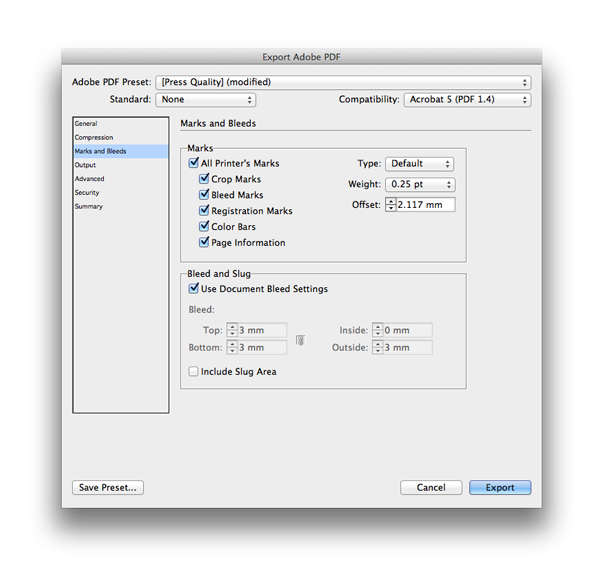Click the Save Preset button

tap(108, 488)
